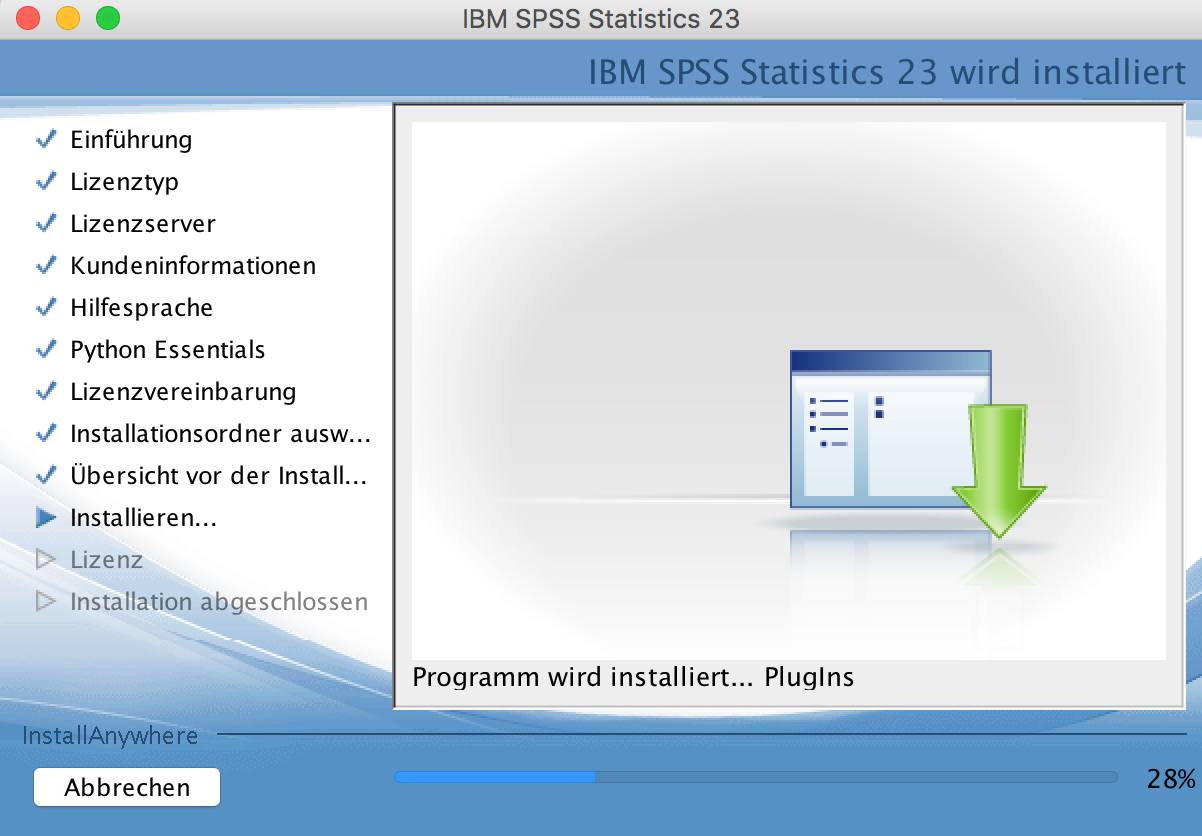Select the Installation abgeschlossen step label
This screenshot has width=1202, height=836.
click(219, 602)
